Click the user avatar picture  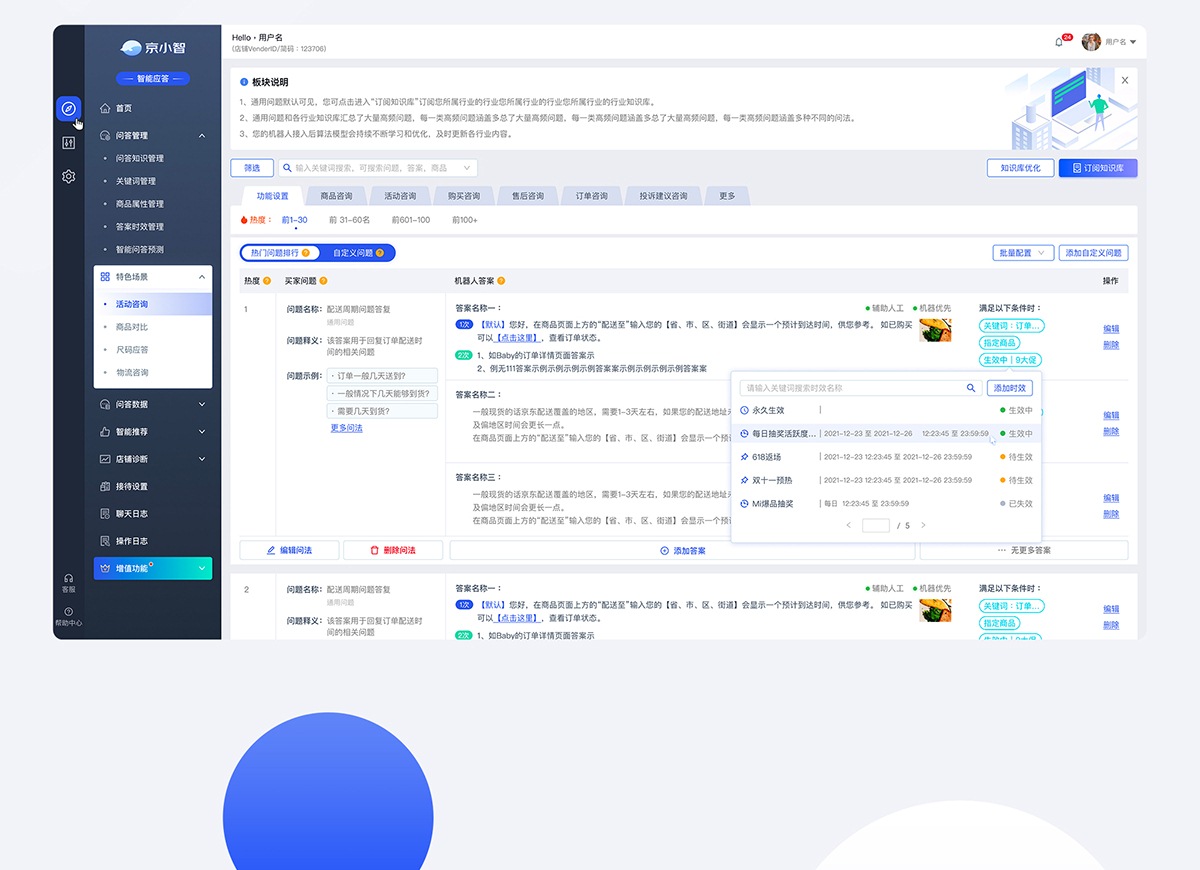point(1091,42)
